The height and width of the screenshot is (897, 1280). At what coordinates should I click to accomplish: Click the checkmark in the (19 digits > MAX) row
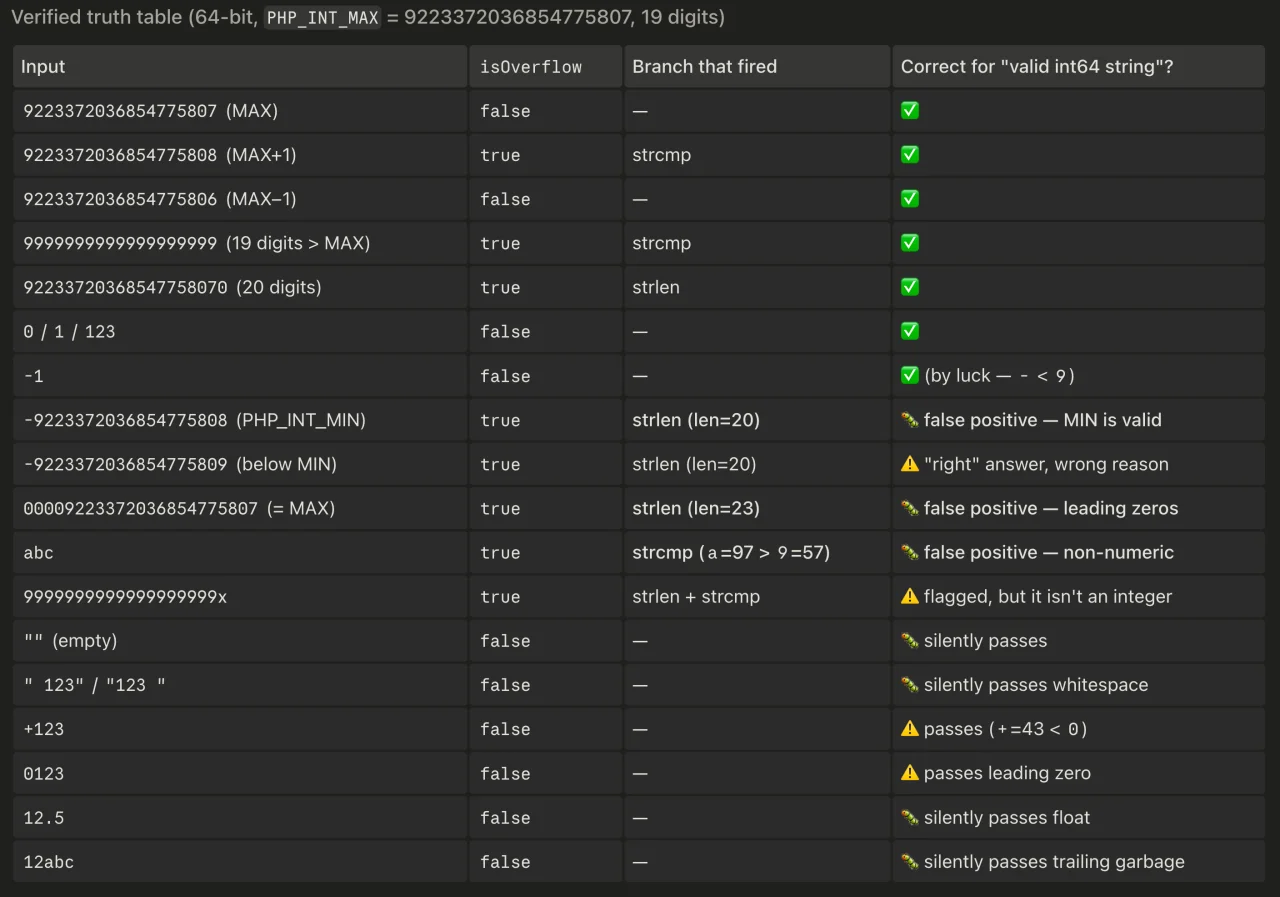pyautogui.click(x=910, y=243)
